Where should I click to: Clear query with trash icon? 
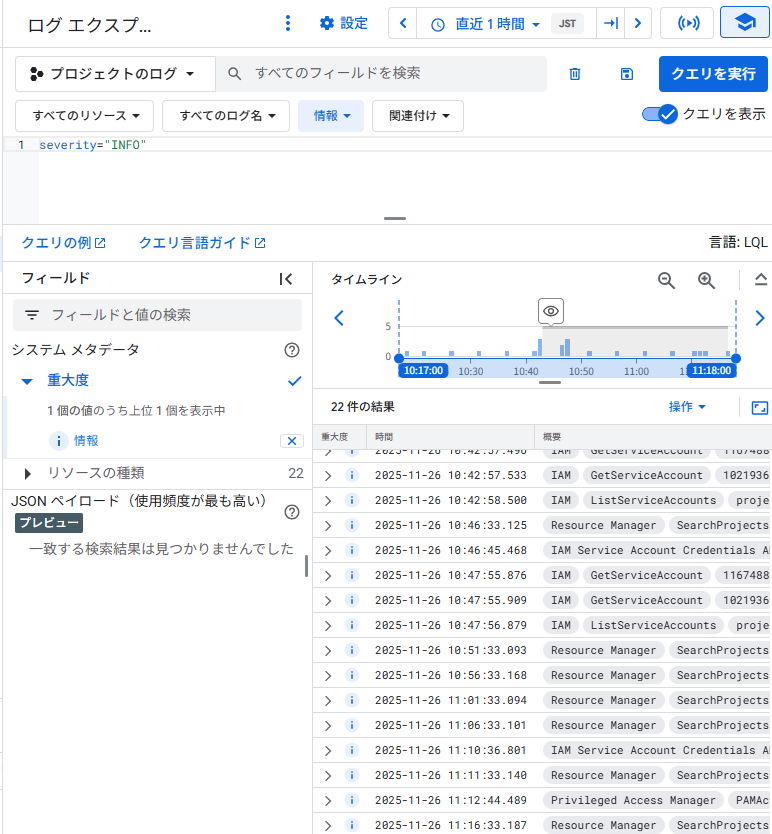pos(575,74)
